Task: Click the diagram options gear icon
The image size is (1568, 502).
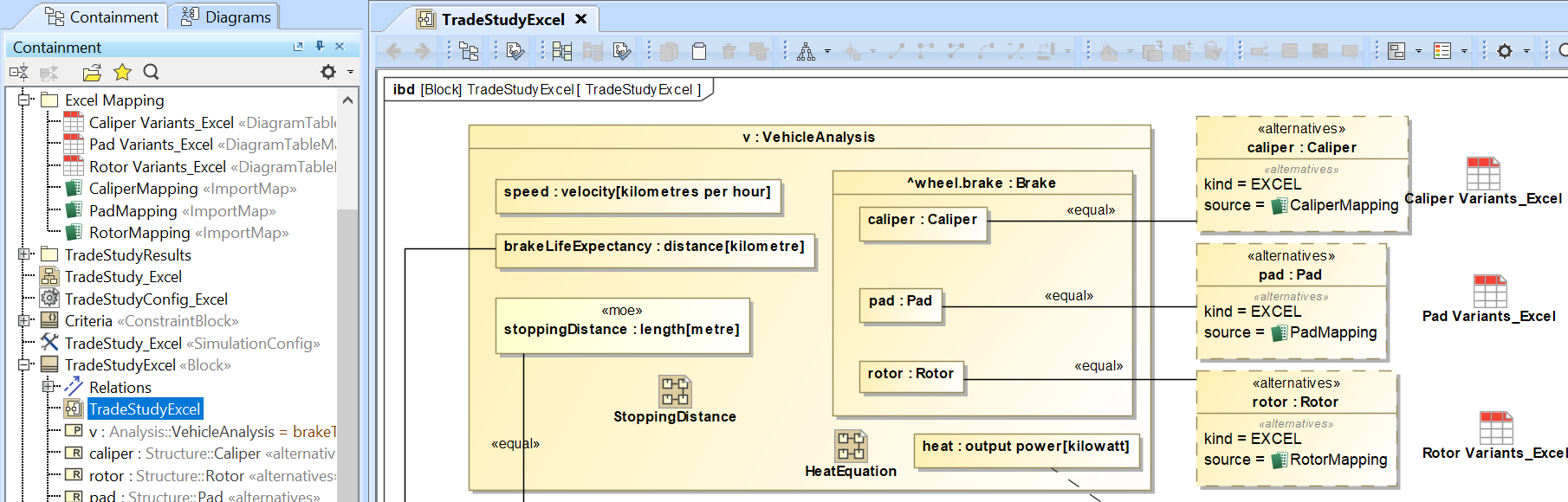Action: click(x=1505, y=52)
